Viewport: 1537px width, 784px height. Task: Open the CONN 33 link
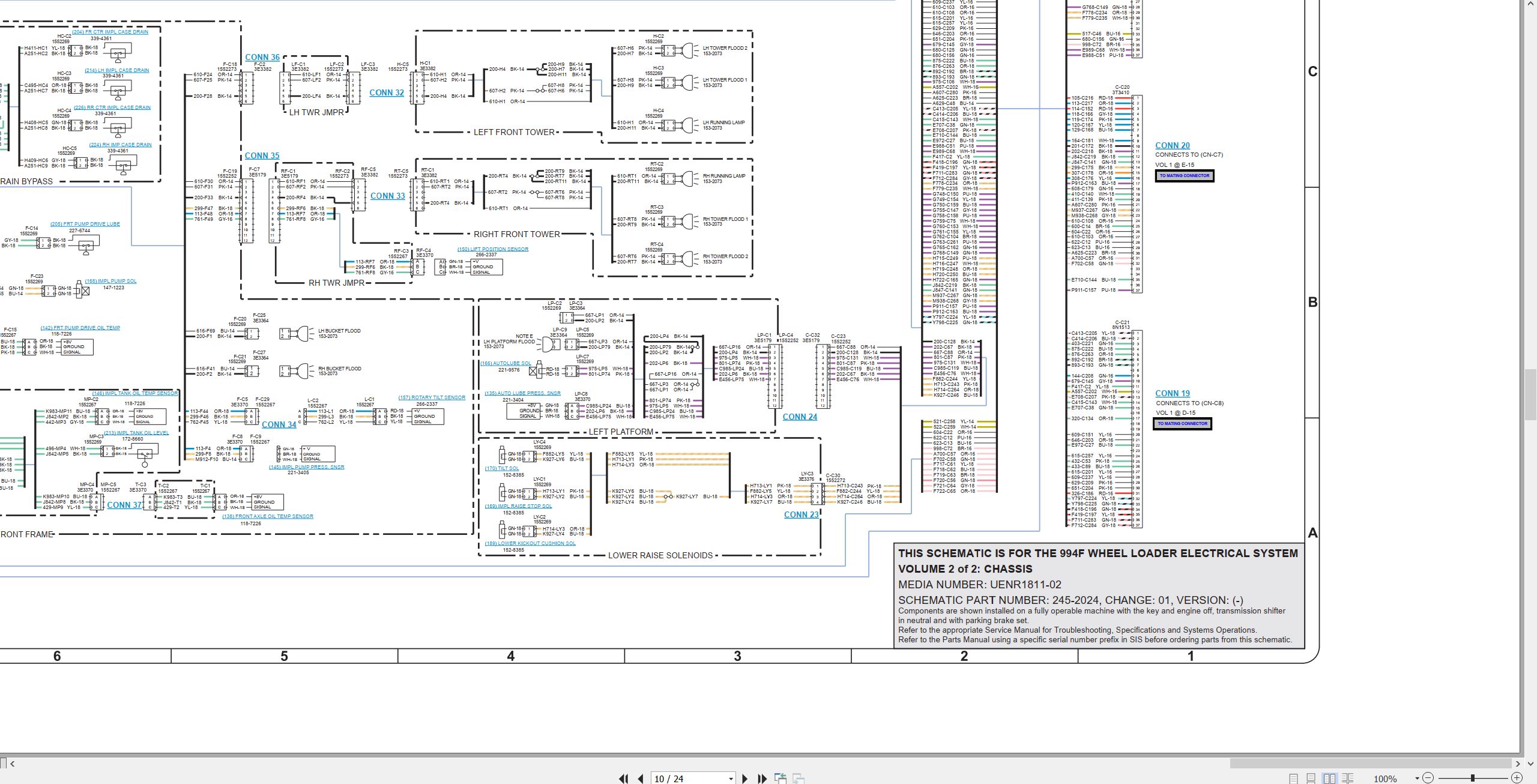pyautogui.click(x=388, y=196)
